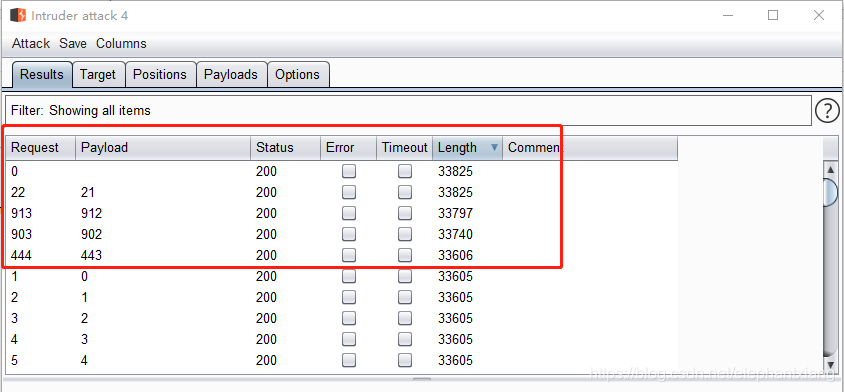
Task: Select request number 913
Action: pos(22,214)
